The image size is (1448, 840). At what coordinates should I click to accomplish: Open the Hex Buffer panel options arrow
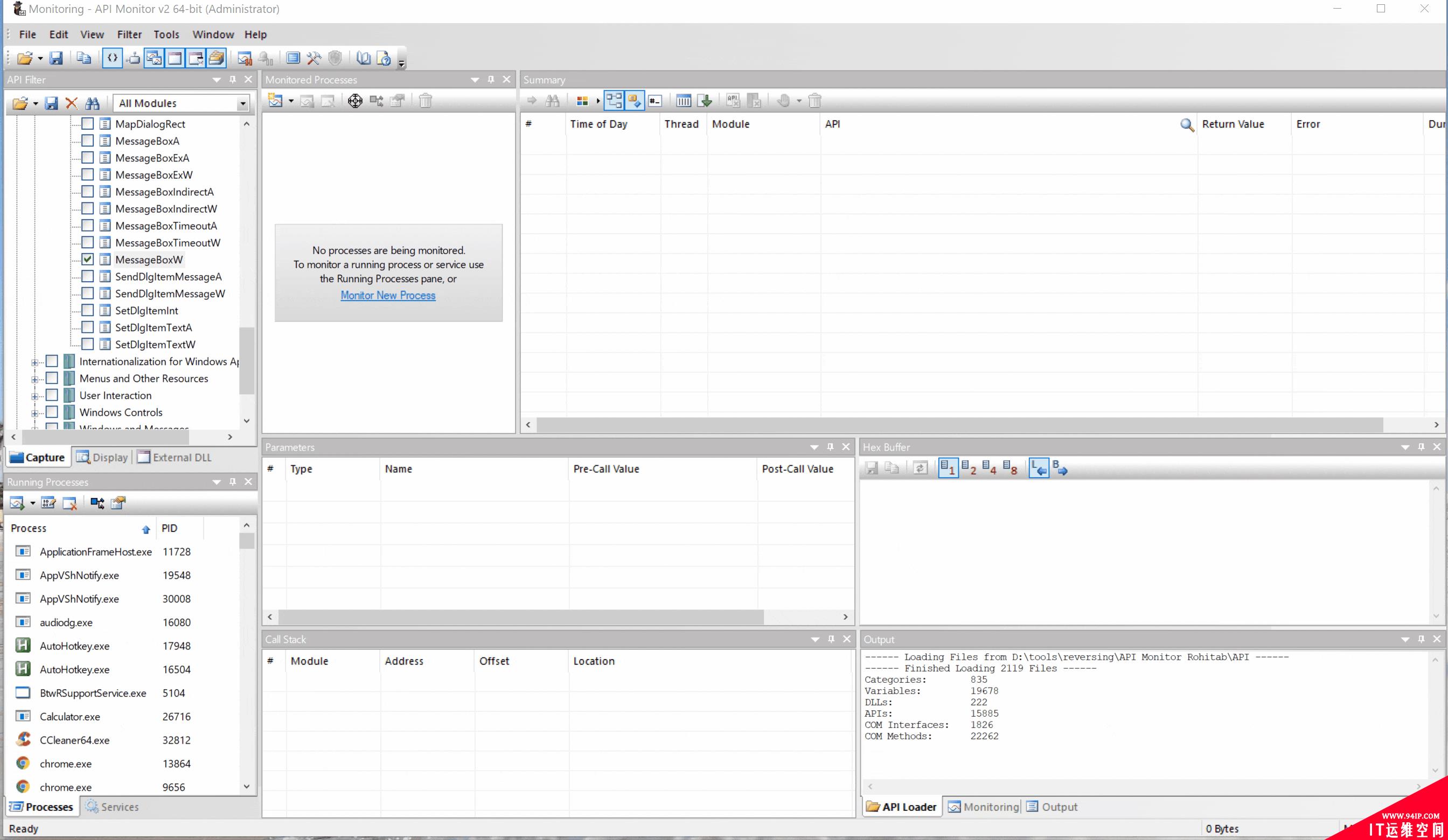coord(1405,447)
